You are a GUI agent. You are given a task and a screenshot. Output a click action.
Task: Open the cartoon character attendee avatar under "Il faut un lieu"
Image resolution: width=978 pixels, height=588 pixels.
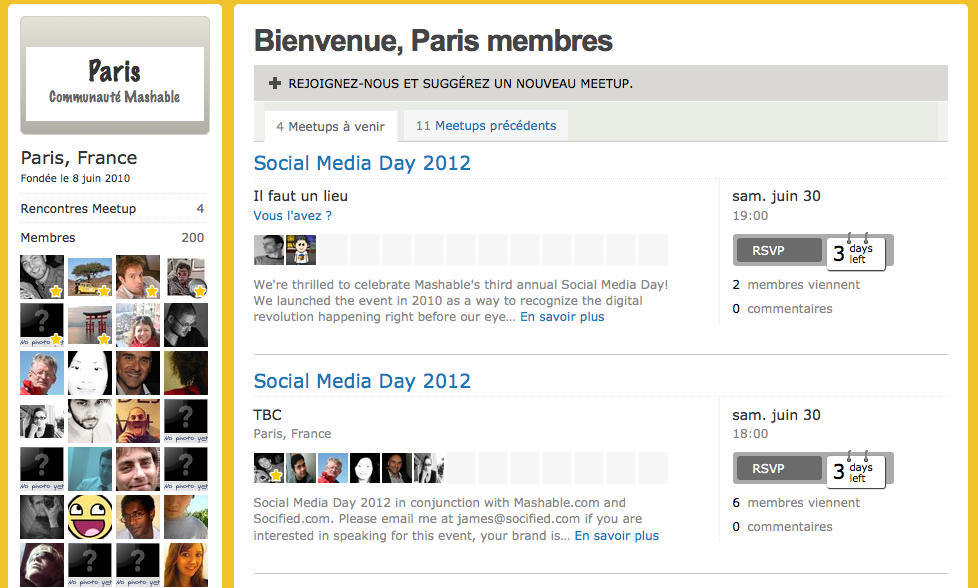[301, 250]
